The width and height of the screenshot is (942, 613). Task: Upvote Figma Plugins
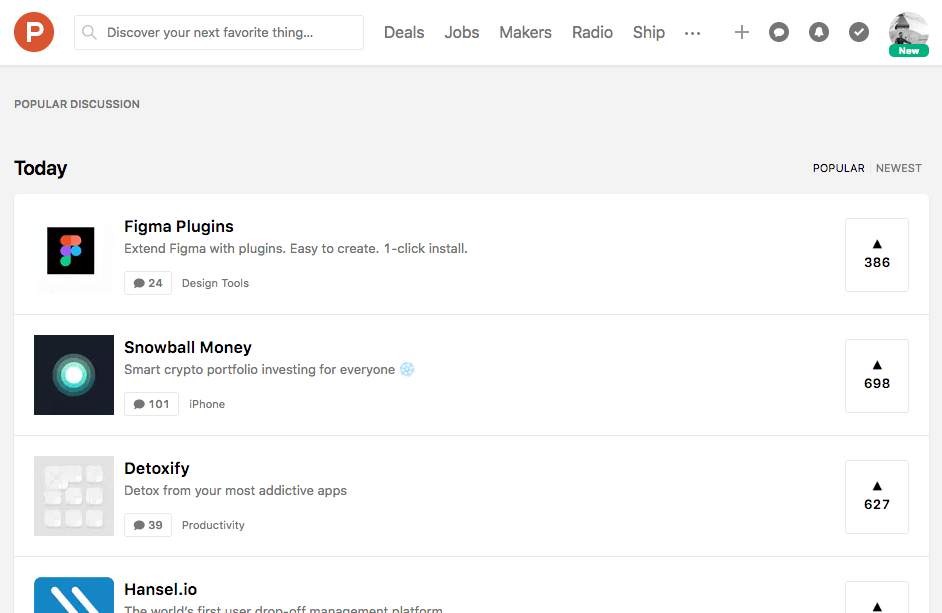coord(876,253)
